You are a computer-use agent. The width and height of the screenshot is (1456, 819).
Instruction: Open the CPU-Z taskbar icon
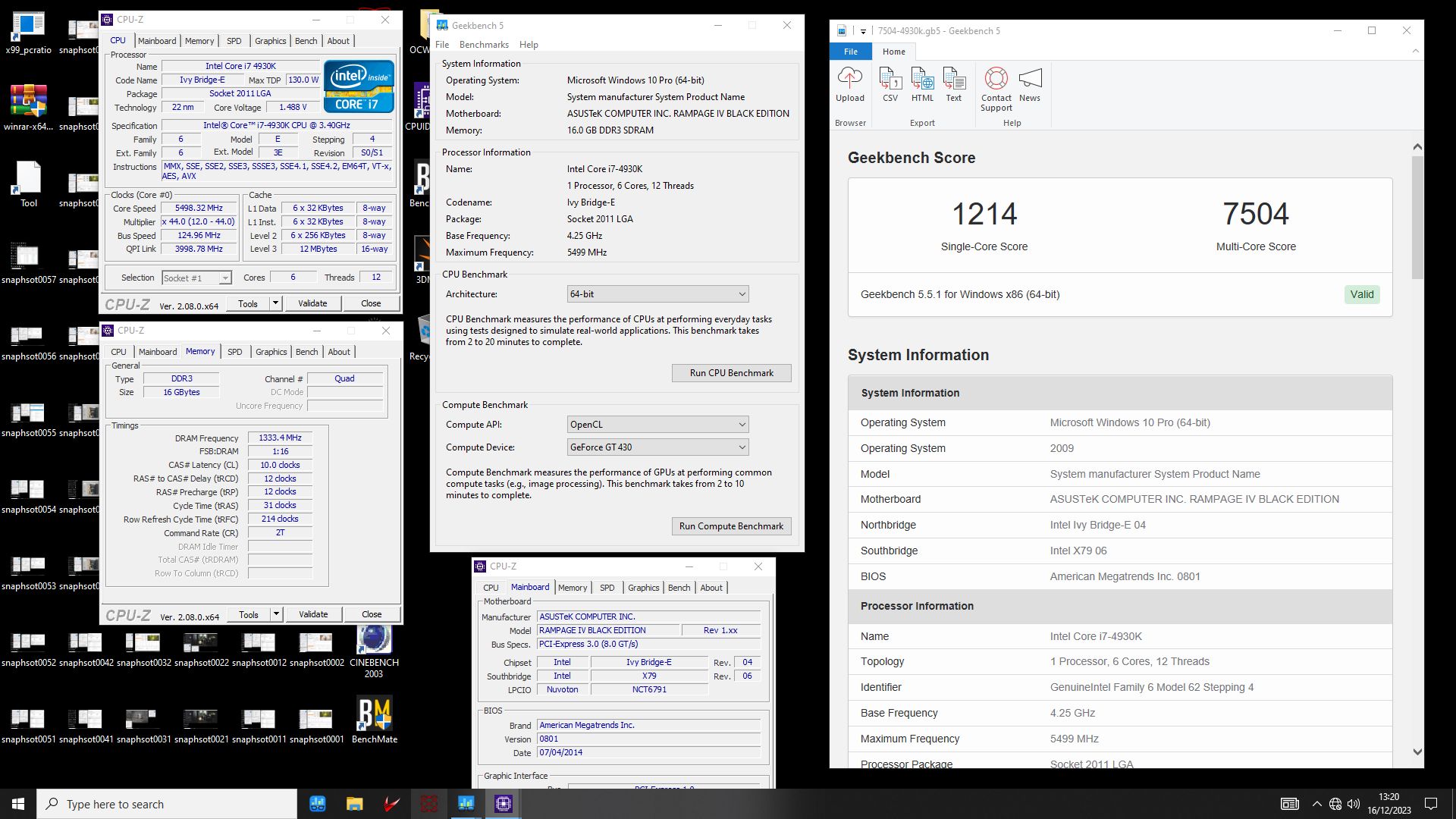[504, 804]
